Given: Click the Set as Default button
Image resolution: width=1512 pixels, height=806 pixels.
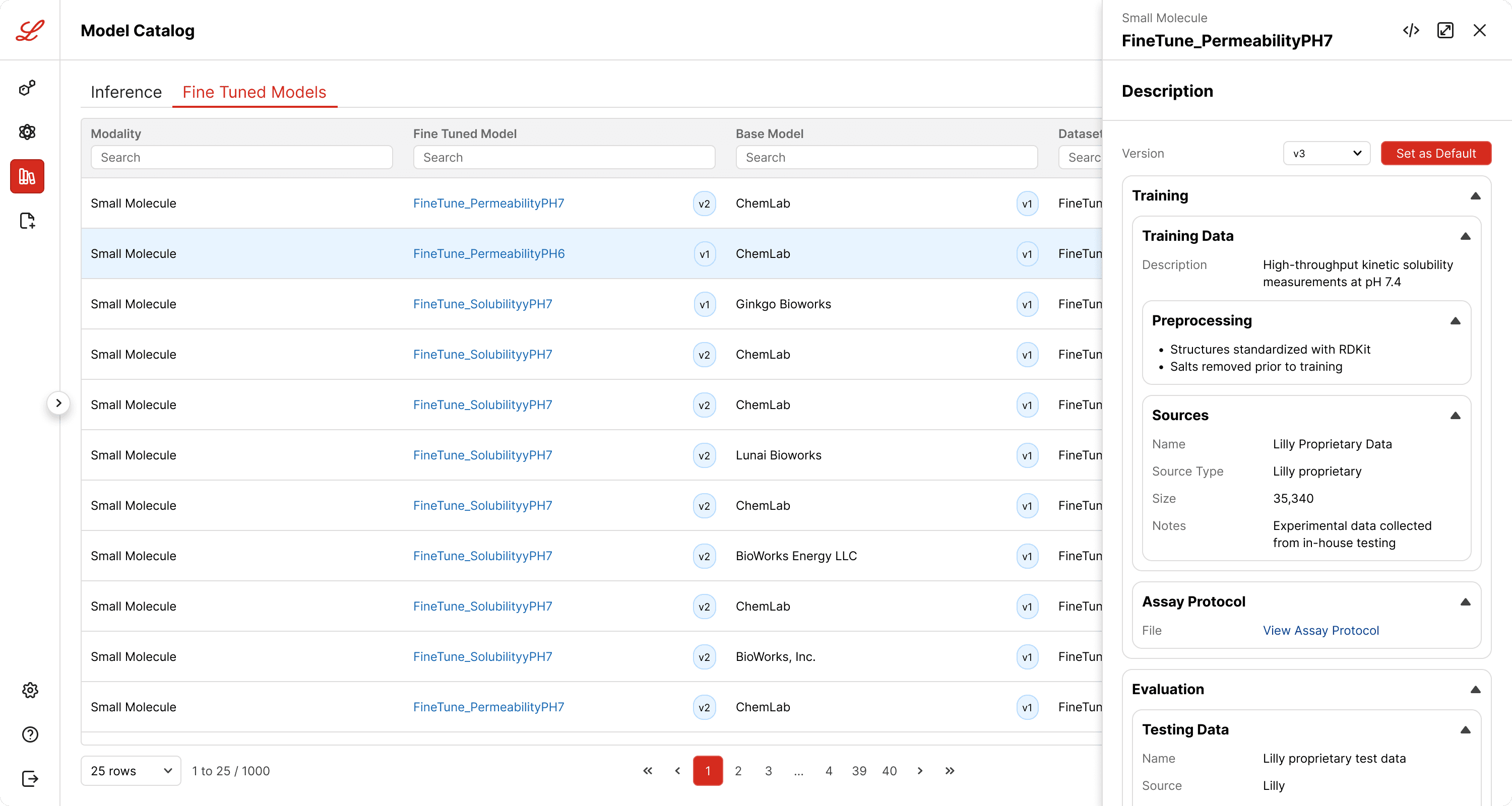Looking at the screenshot, I should 1436,153.
